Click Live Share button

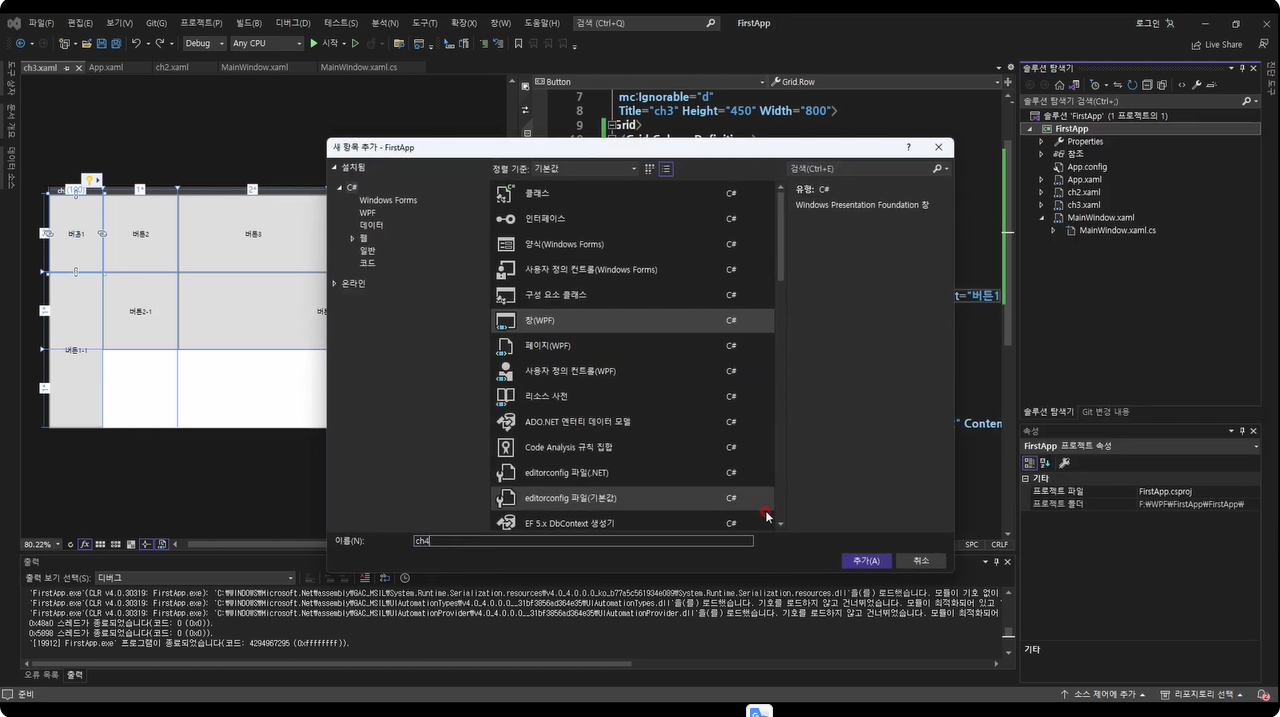pyautogui.click(x=1217, y=45)
